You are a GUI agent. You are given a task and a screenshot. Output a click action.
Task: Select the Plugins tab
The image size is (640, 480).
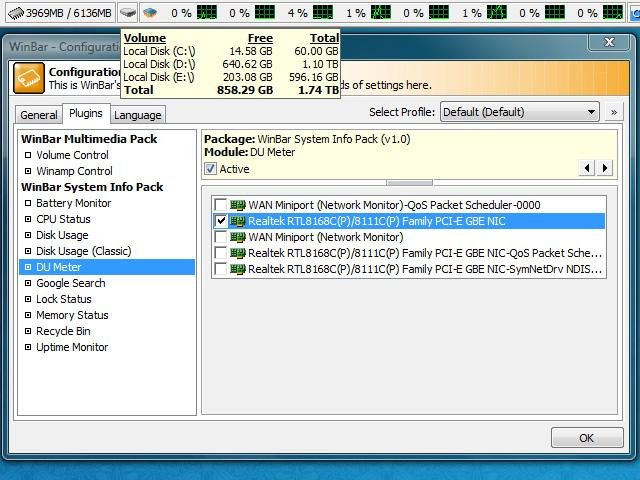coord(86,113)
